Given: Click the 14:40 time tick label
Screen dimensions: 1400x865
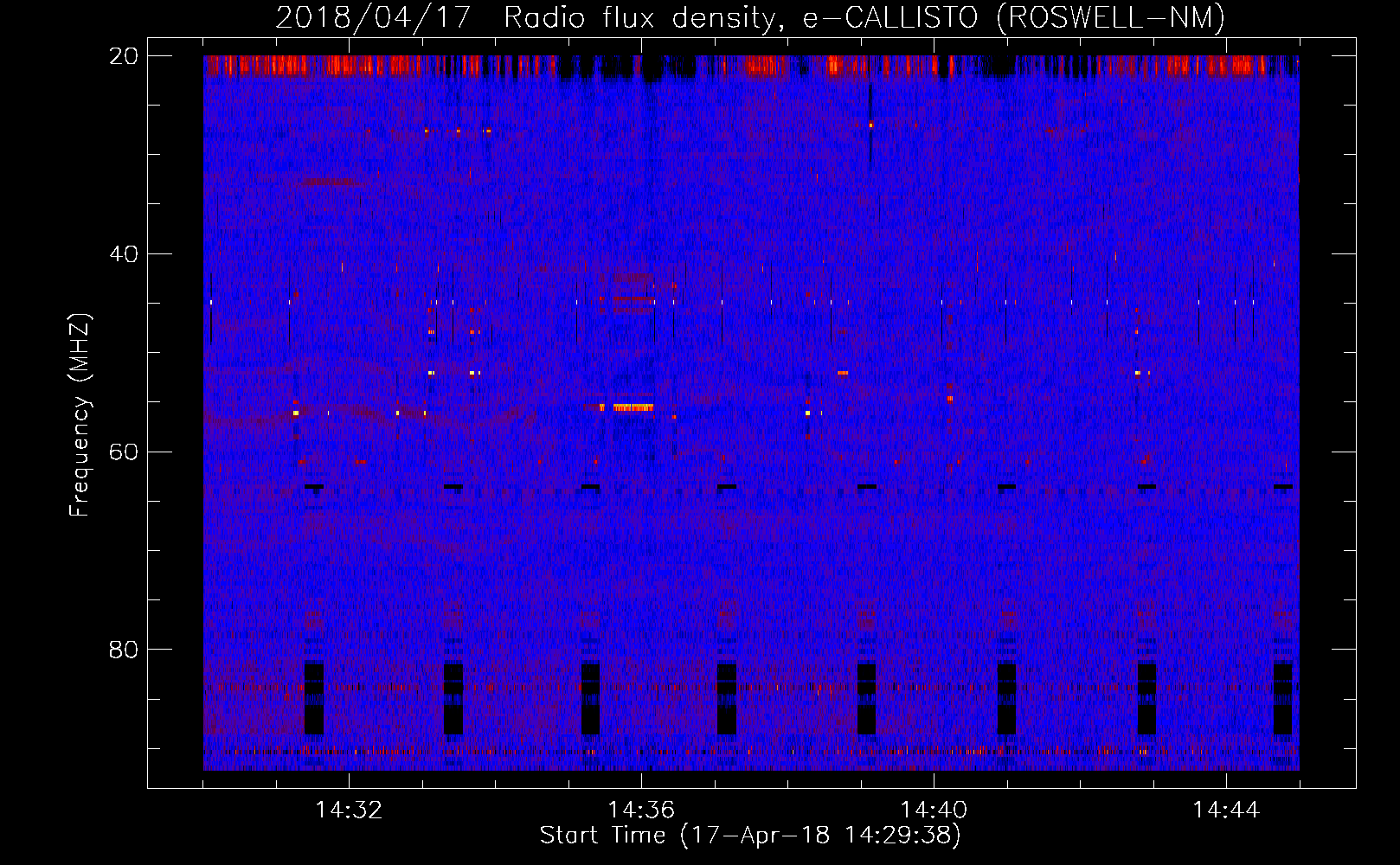Looking at the screenshot, I should coord(934,811).
